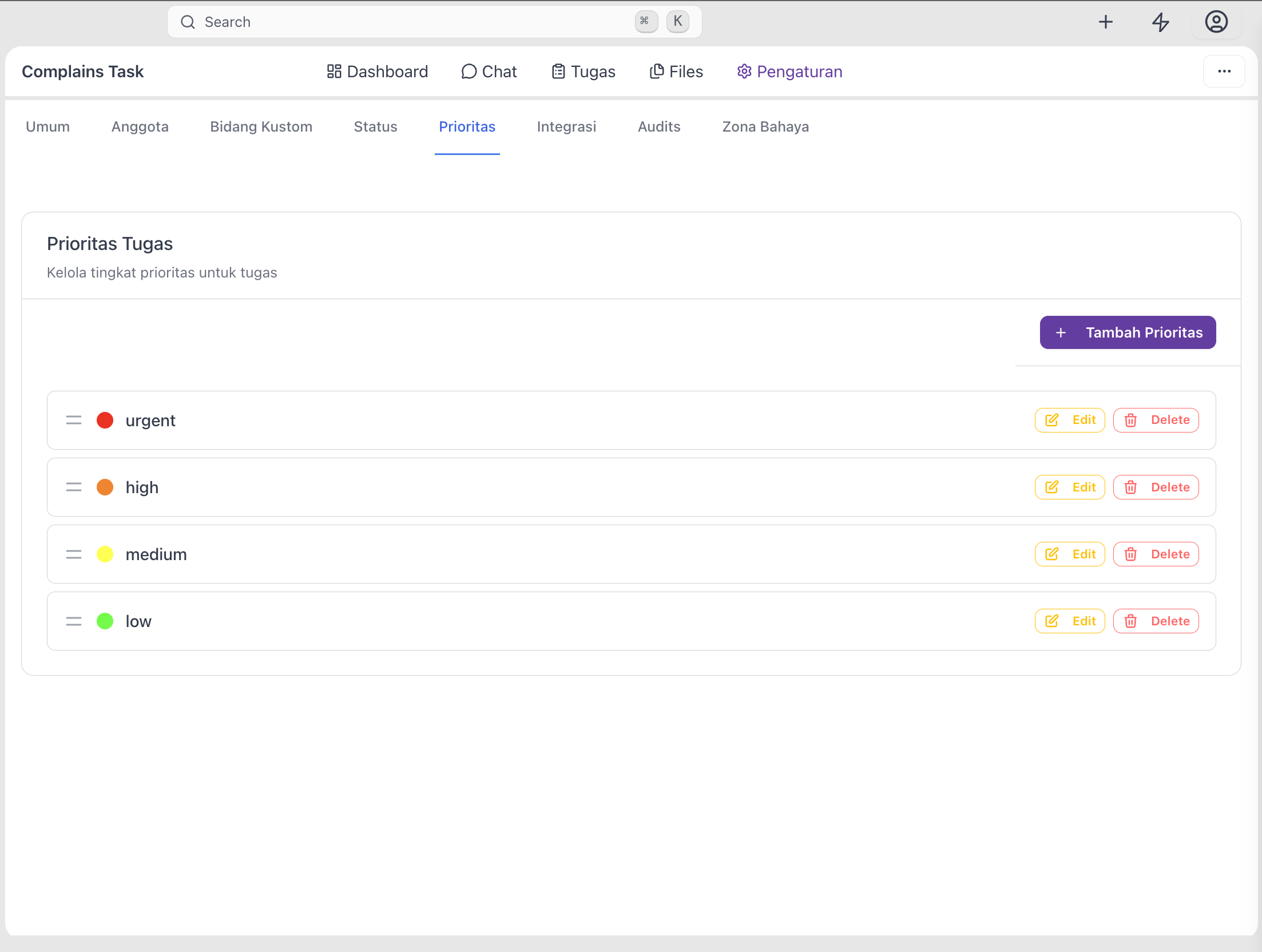Edit the low priority
The width and height of the screenshot is (1262, 952).
(x=1069, y=621)
